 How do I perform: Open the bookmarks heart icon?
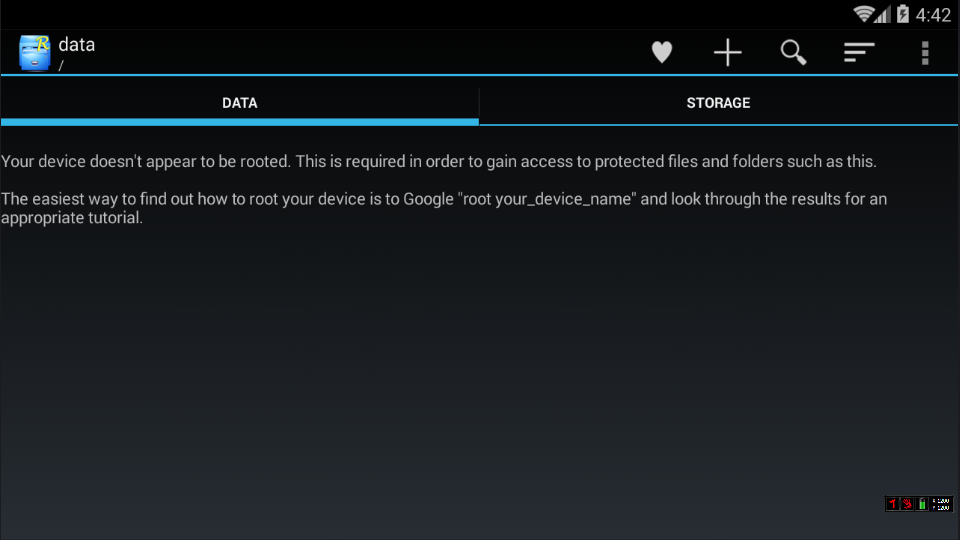tap(662, 53)
